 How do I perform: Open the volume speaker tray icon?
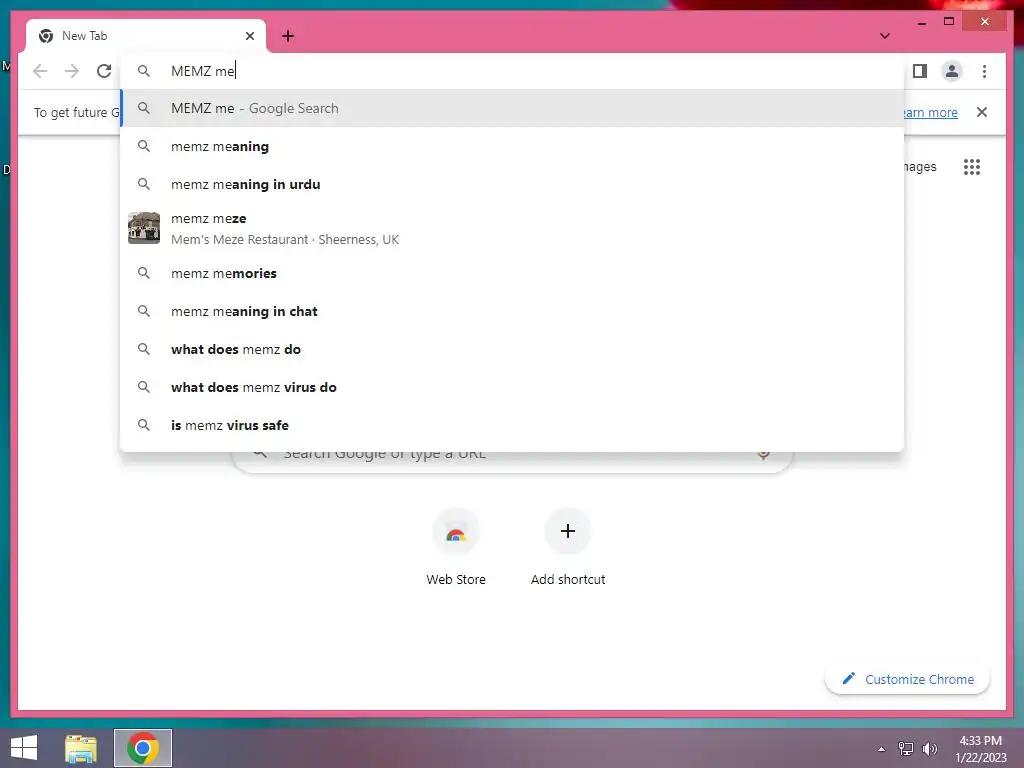coord(929,749)
